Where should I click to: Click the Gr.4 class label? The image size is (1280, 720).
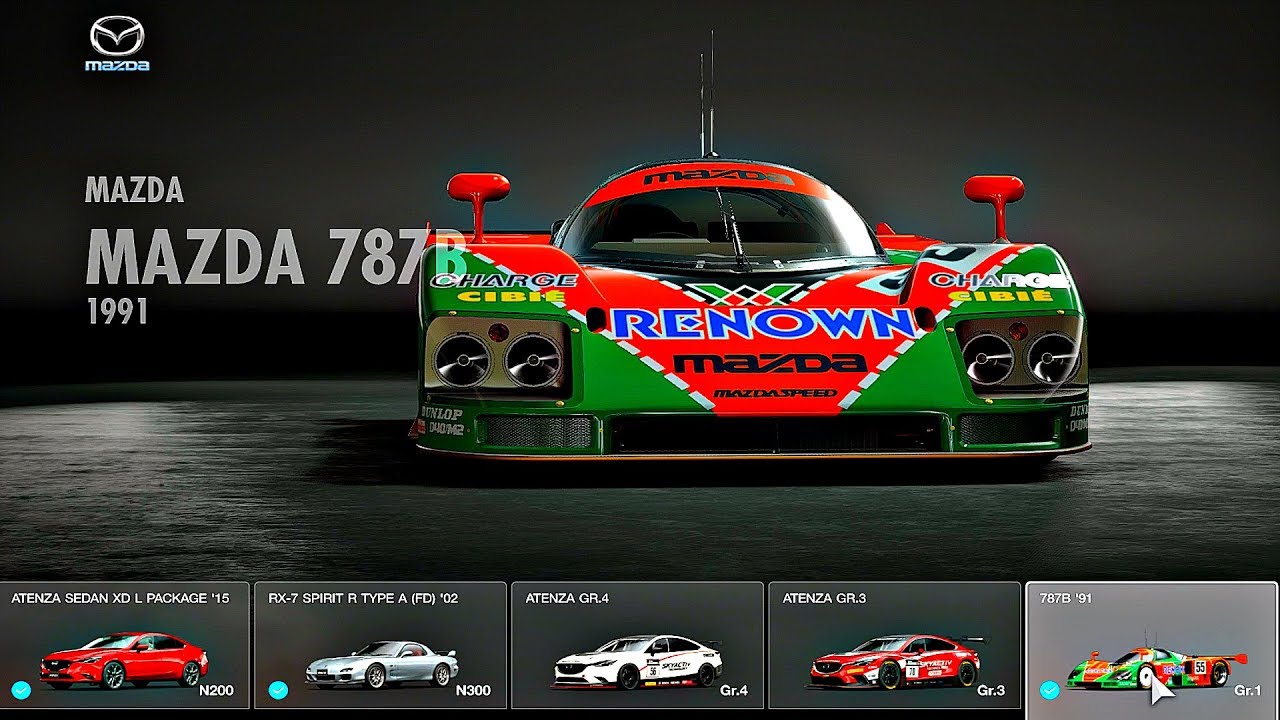point(734,691)
